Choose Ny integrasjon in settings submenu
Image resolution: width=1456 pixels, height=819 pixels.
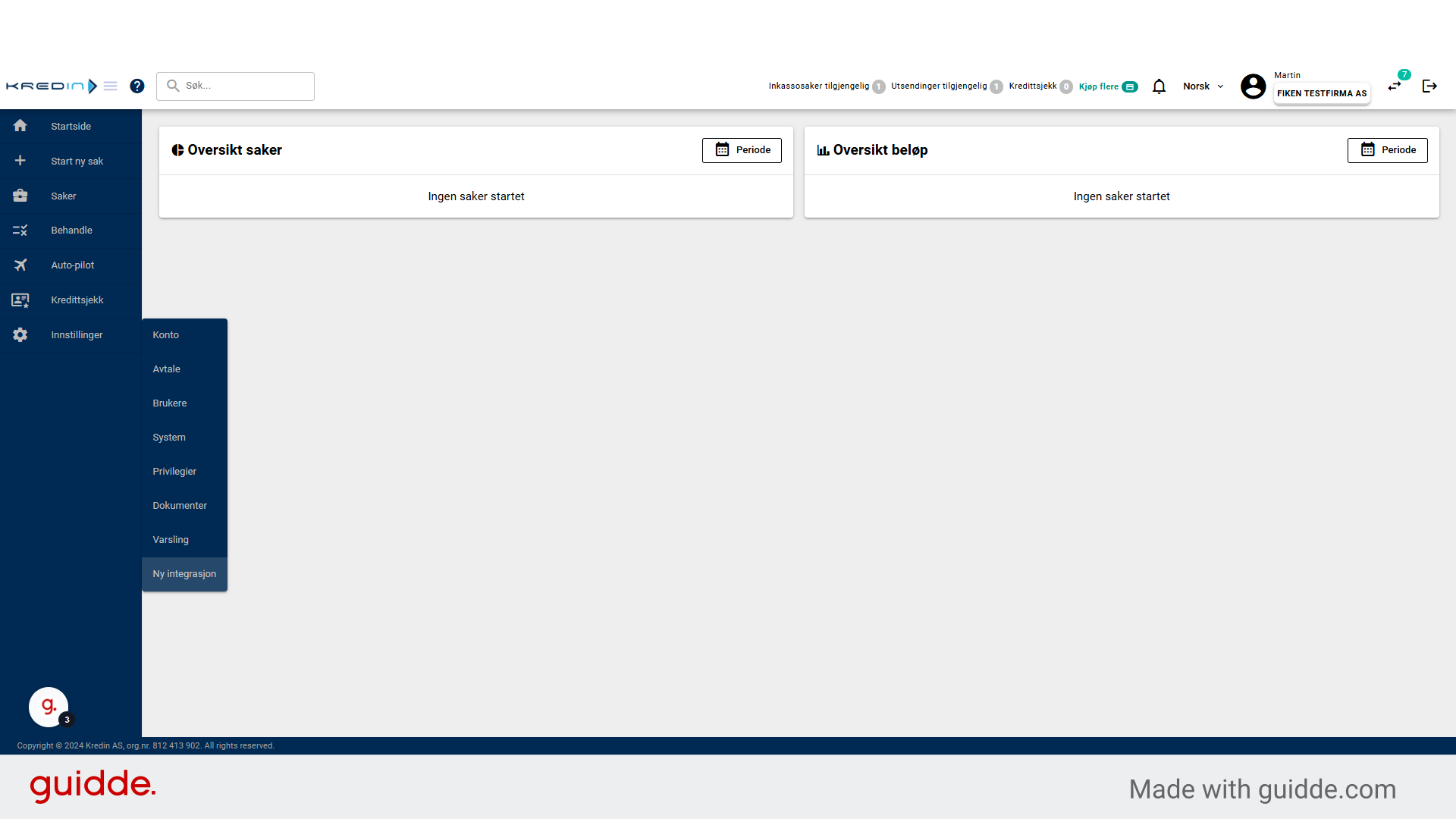(x=184, y=574)
